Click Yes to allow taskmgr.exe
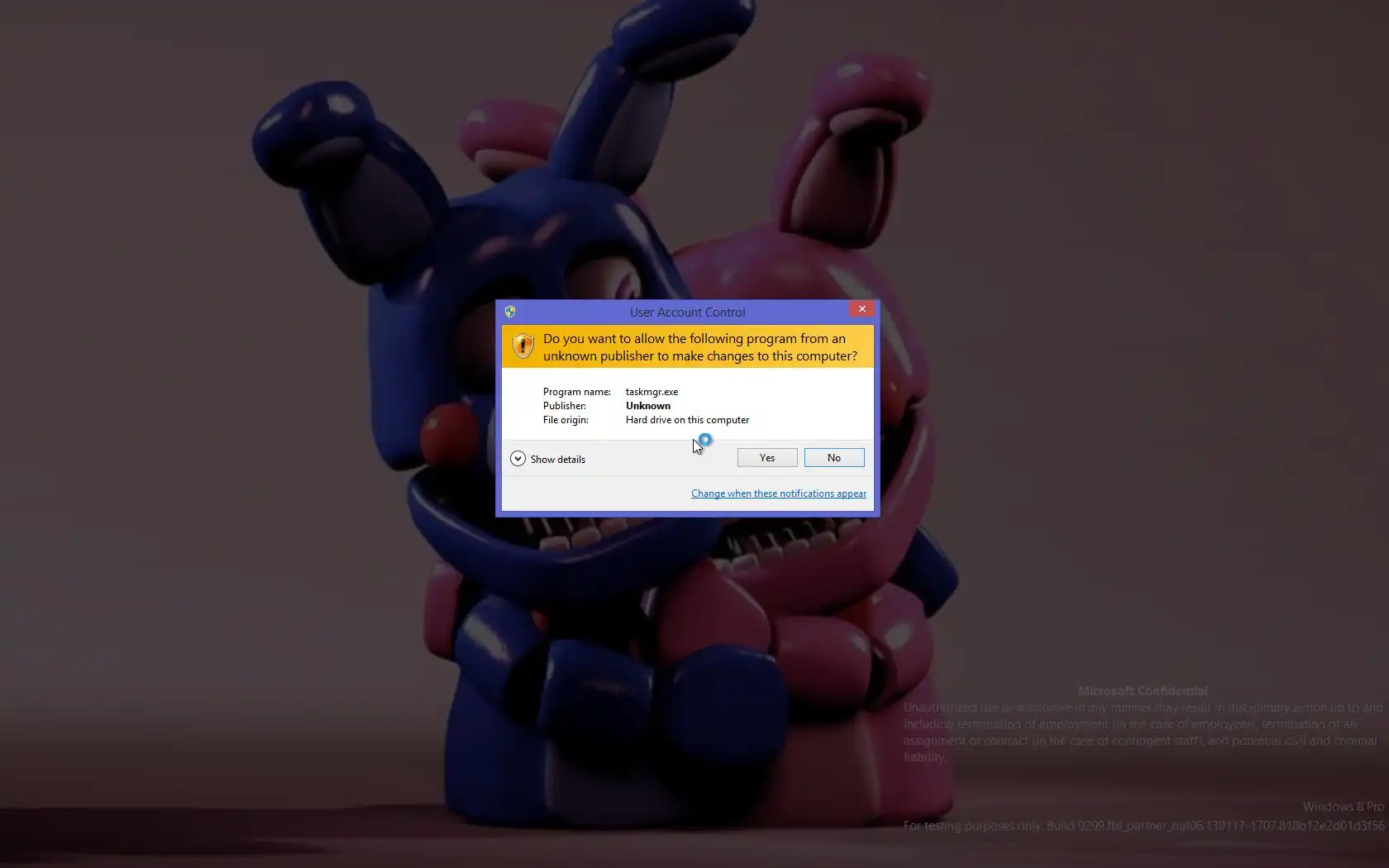Screen dimensions: 1389x868 pos(767,458)
